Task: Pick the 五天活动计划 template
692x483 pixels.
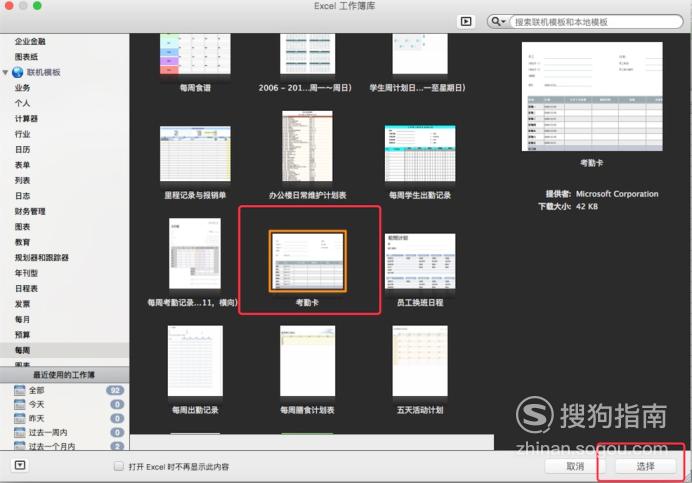Action: click(x=420, y=361)
